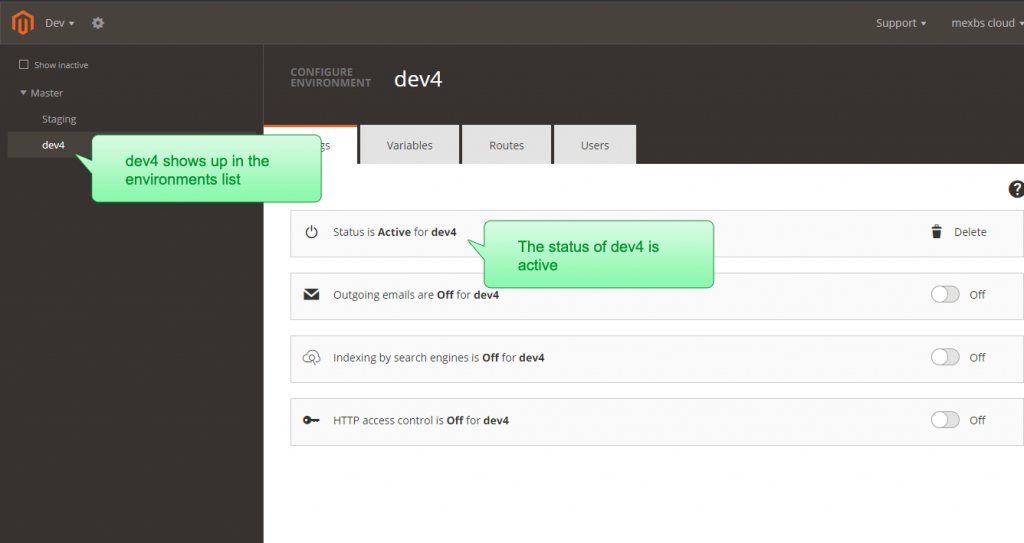Toggle HTTP access control switch
Image resolution: width=1024 pixels, height=543 pixels.
pos(945,420)
